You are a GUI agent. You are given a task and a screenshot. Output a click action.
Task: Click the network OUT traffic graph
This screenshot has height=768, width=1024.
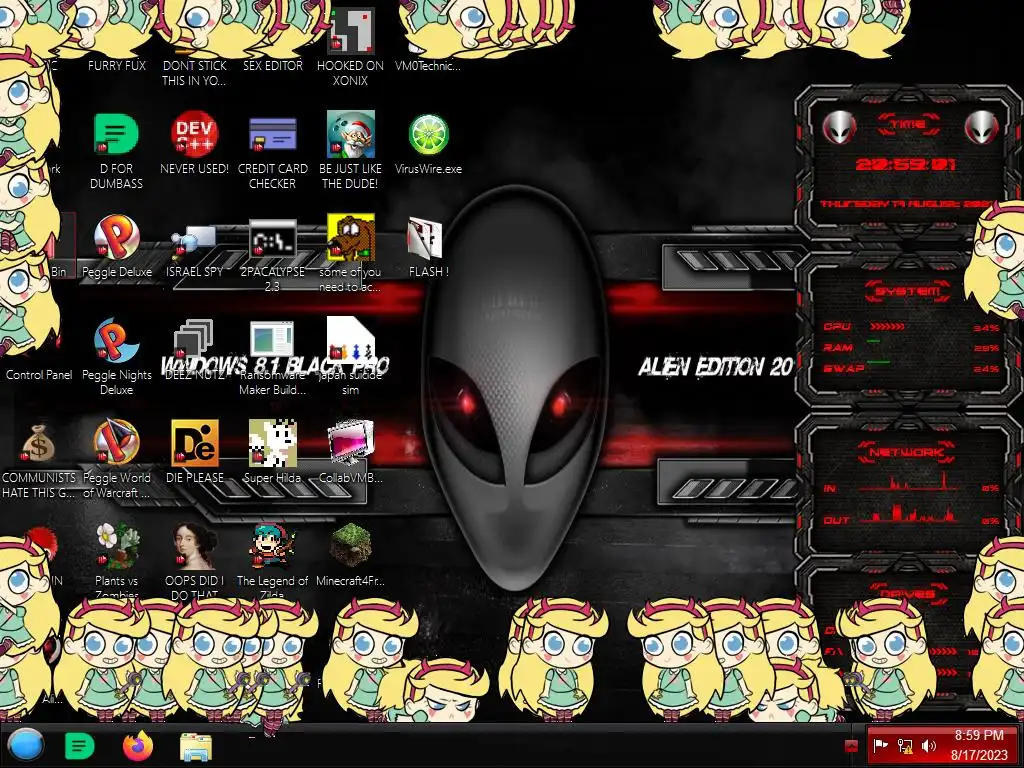click(x=908, y=513)
